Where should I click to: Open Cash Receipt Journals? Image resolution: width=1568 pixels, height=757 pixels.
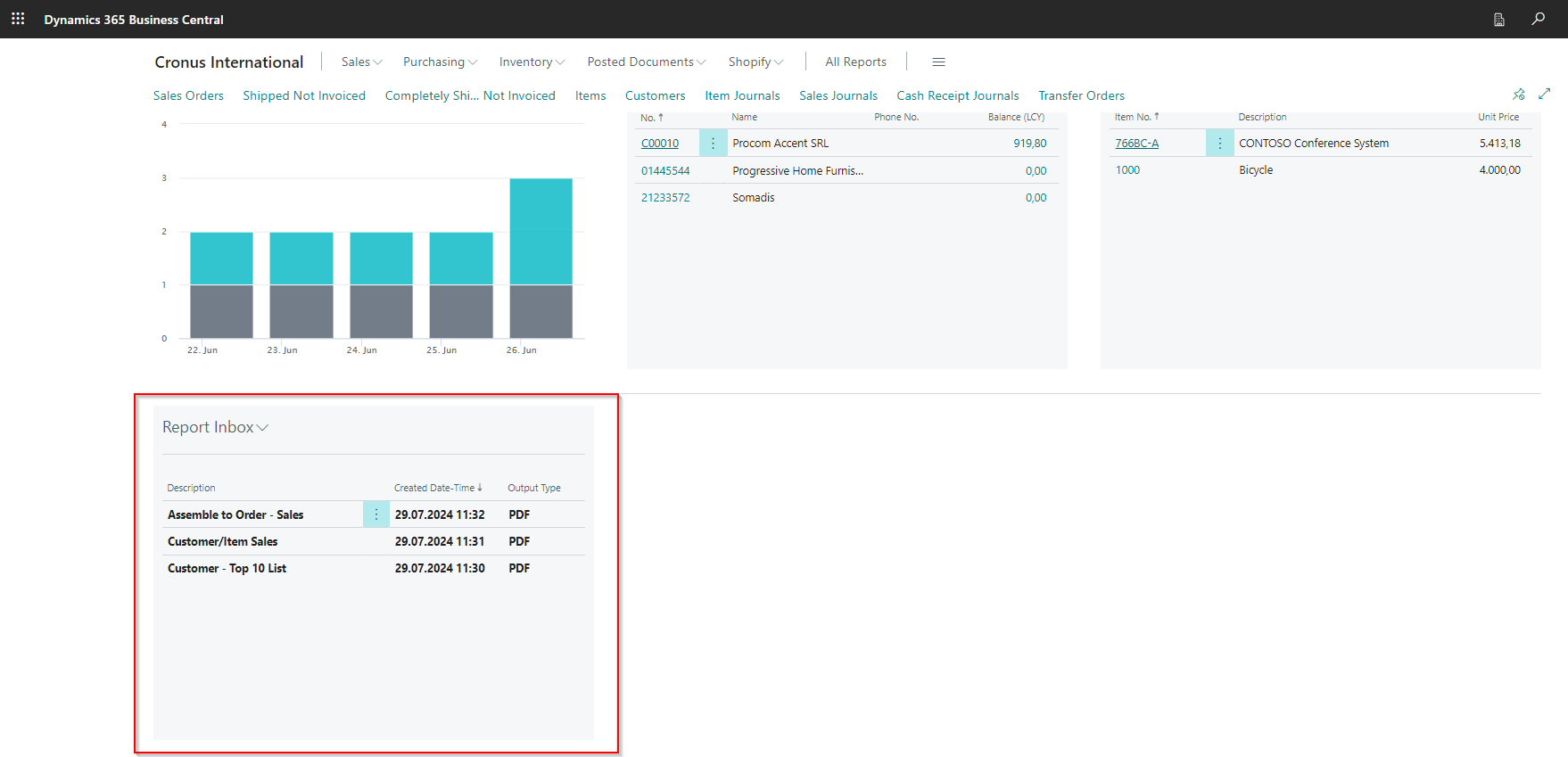tap(958, 95)
